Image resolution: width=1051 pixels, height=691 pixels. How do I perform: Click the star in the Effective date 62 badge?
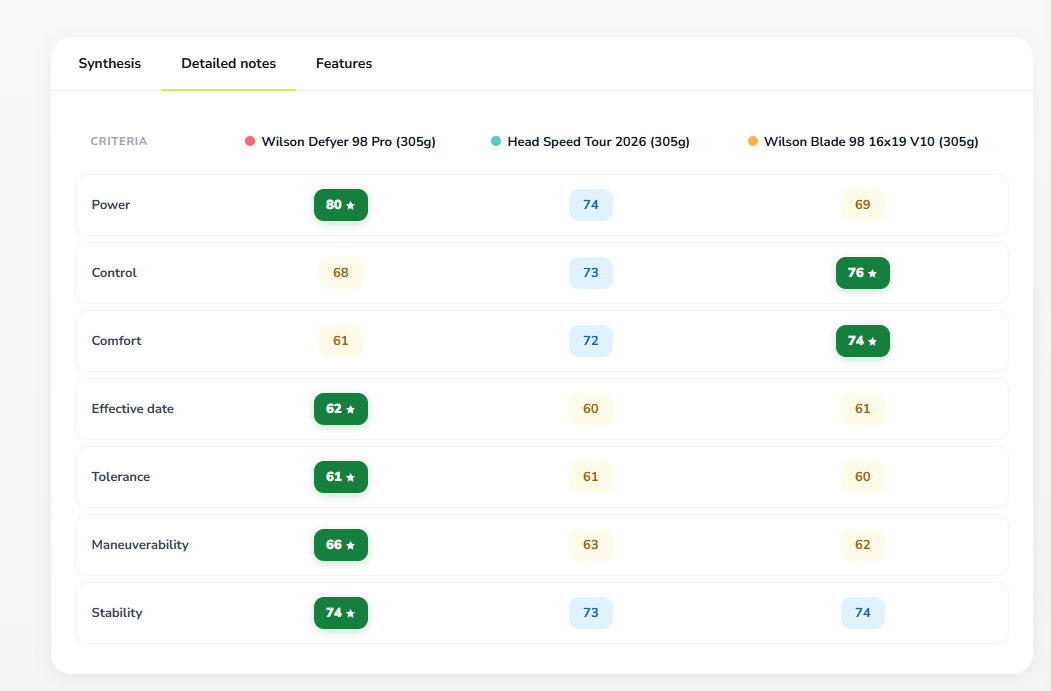[x=351, y=410]
